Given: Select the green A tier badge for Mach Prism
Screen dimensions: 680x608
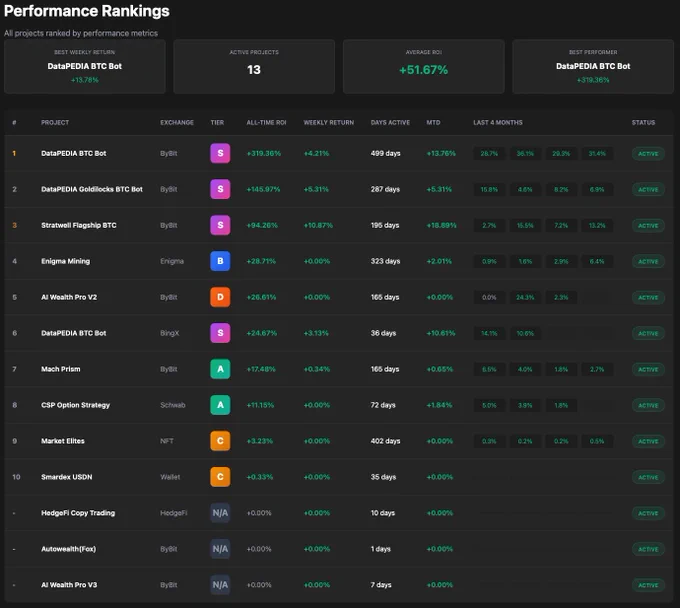Looking at the screenshot, I should pyautogui.click(x=220, y=369).
